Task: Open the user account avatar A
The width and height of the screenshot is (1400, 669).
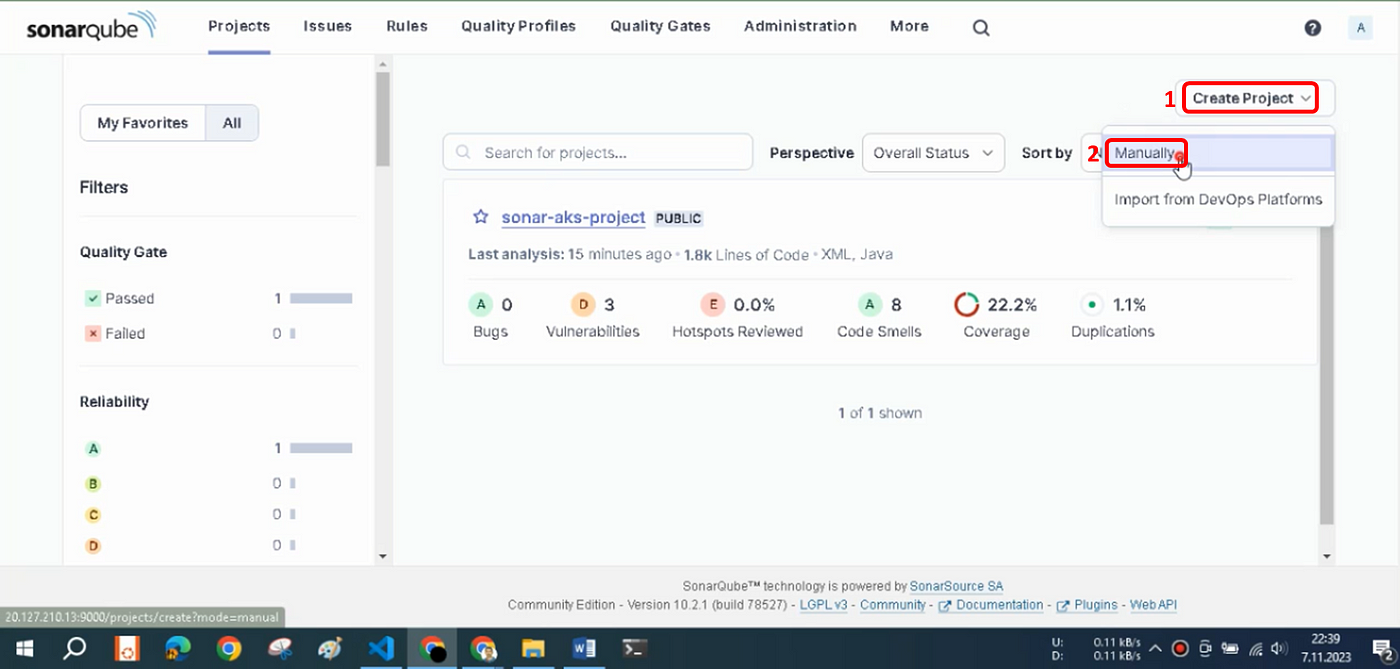Action: [1360, 28]
